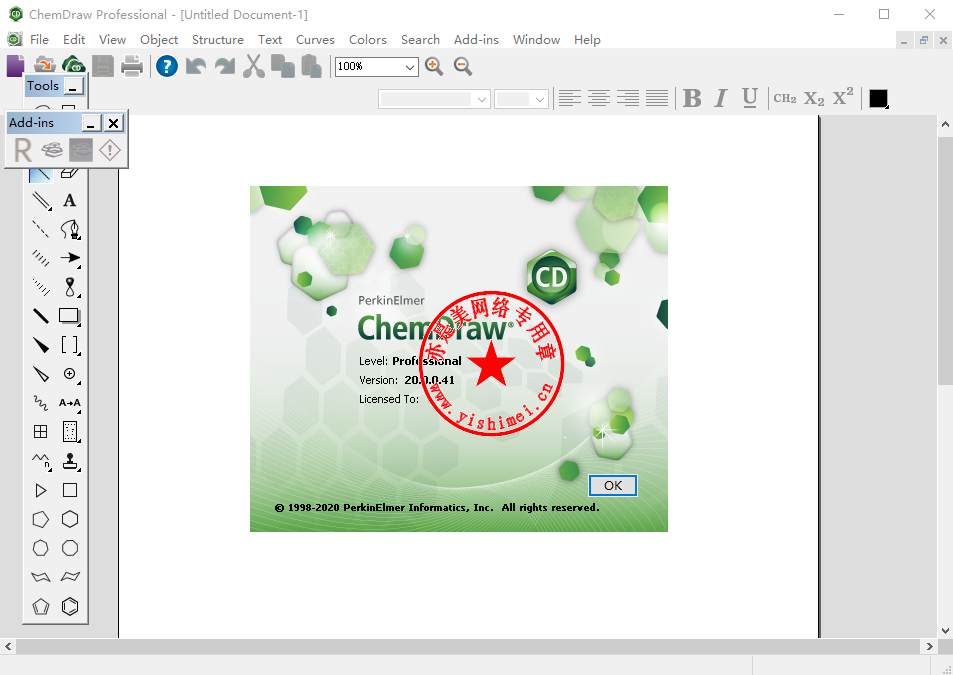Select the Atom-to-atom mapping A→A tool
This screenshot has width=953, height=675.
(70, 403)
